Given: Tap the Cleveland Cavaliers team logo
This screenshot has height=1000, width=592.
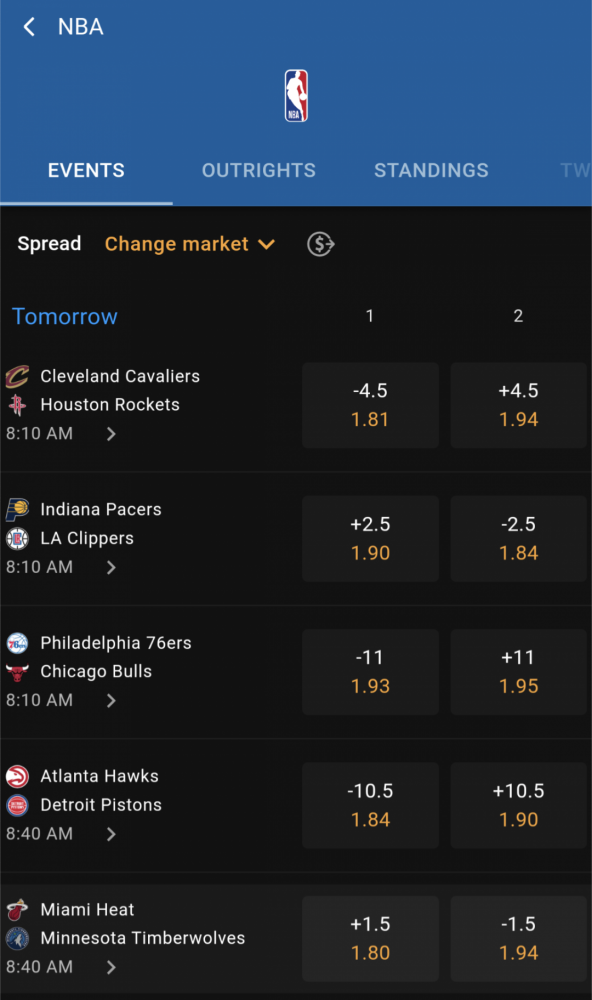Looking at the screenshot, I should pyautogui.click(x=17, y=376).
